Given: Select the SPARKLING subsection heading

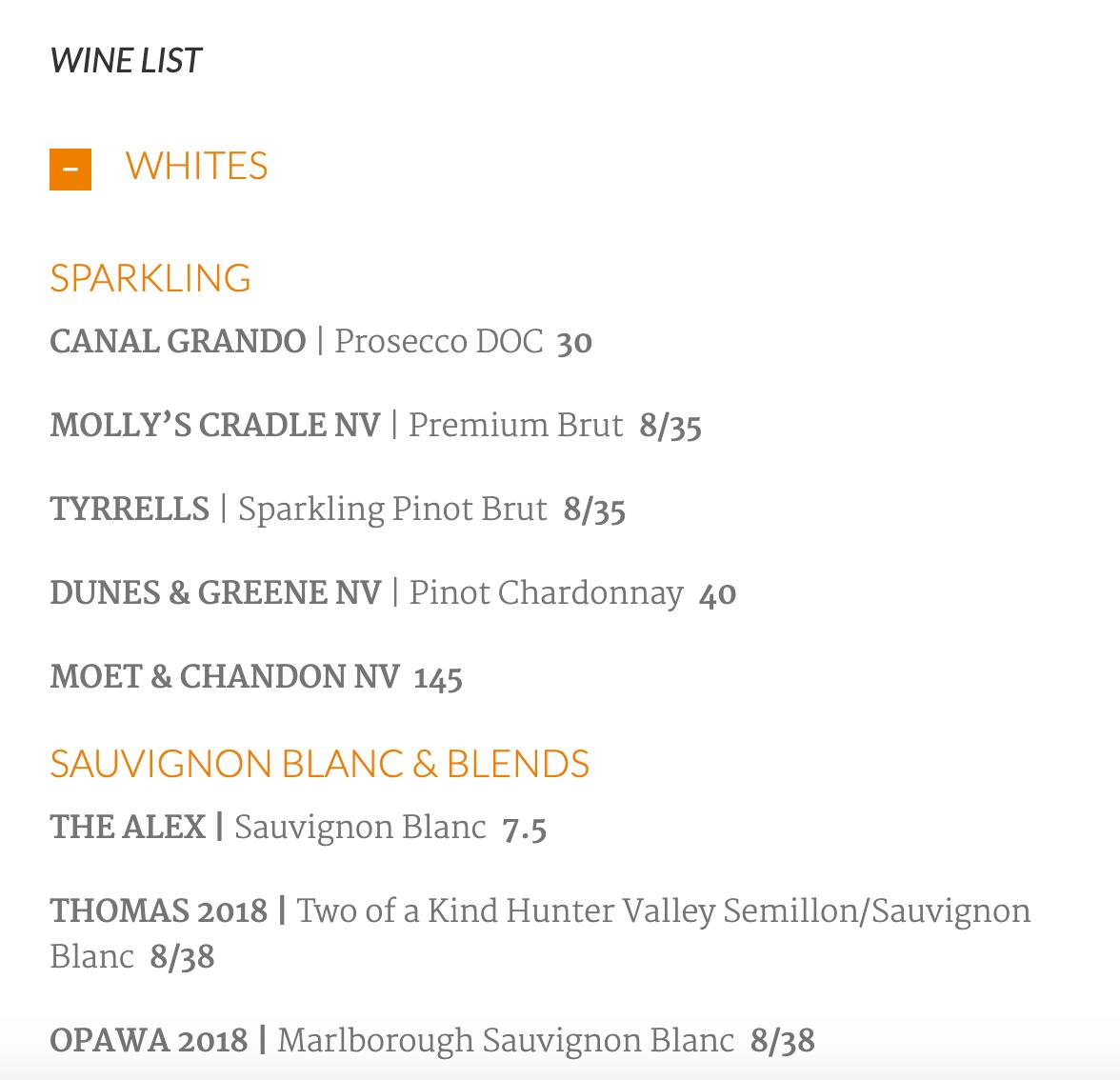Looking at the screenshot, I should 150,278.
